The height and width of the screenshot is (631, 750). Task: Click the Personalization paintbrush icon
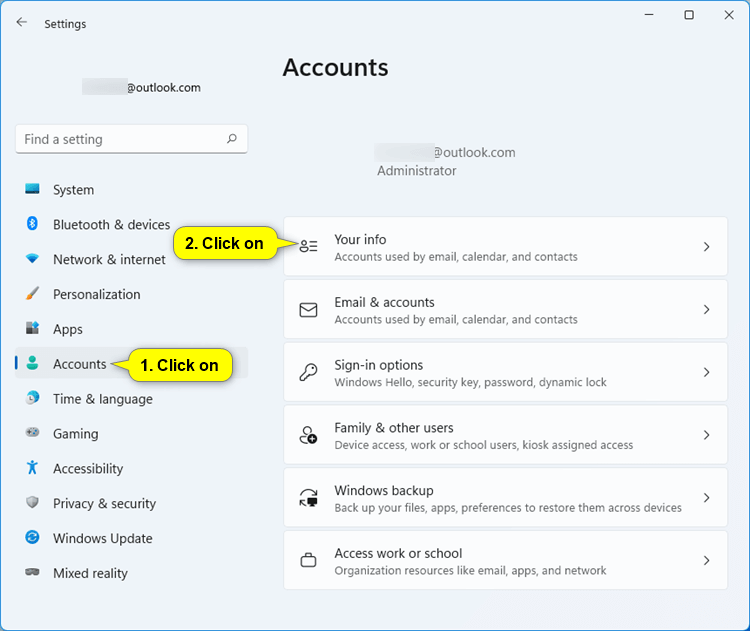coord(32,293)
